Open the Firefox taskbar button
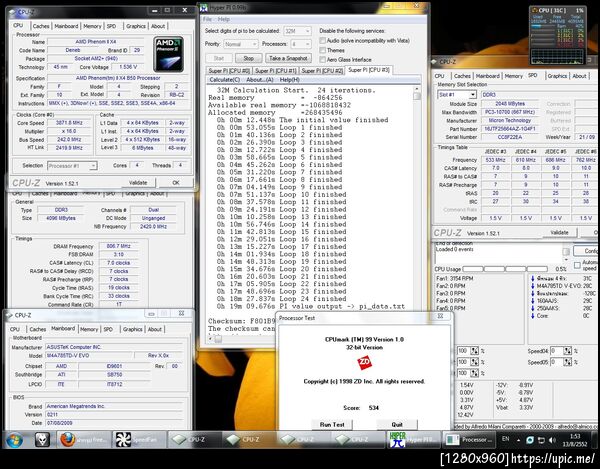The width and height of the screenshot is (600, 469). pos(83,440)
